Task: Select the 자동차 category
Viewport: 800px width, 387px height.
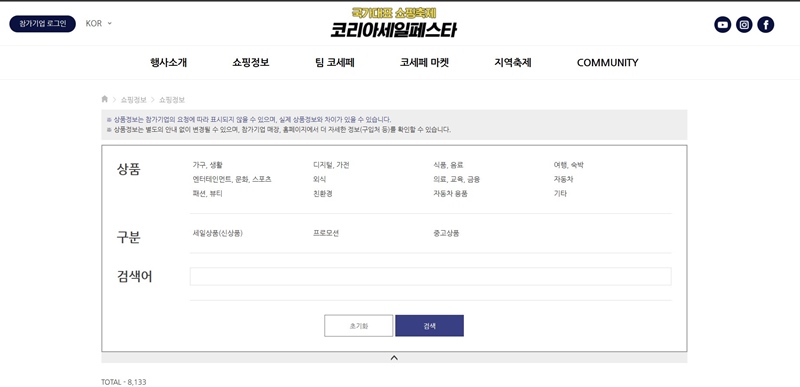Action: click(x=563, y=179)
